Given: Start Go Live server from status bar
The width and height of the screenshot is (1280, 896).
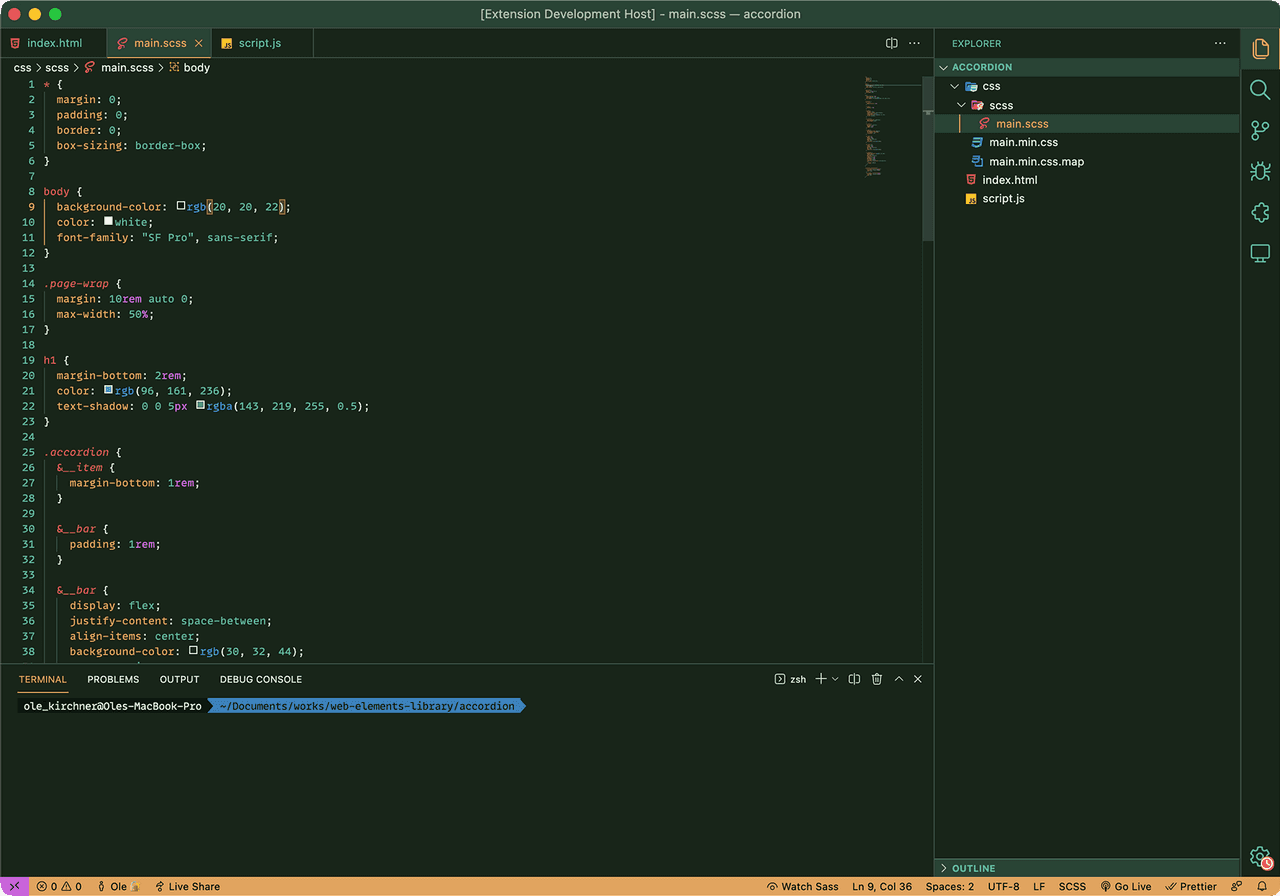Looking at the screenshot, I should [x=1126, y=886].
